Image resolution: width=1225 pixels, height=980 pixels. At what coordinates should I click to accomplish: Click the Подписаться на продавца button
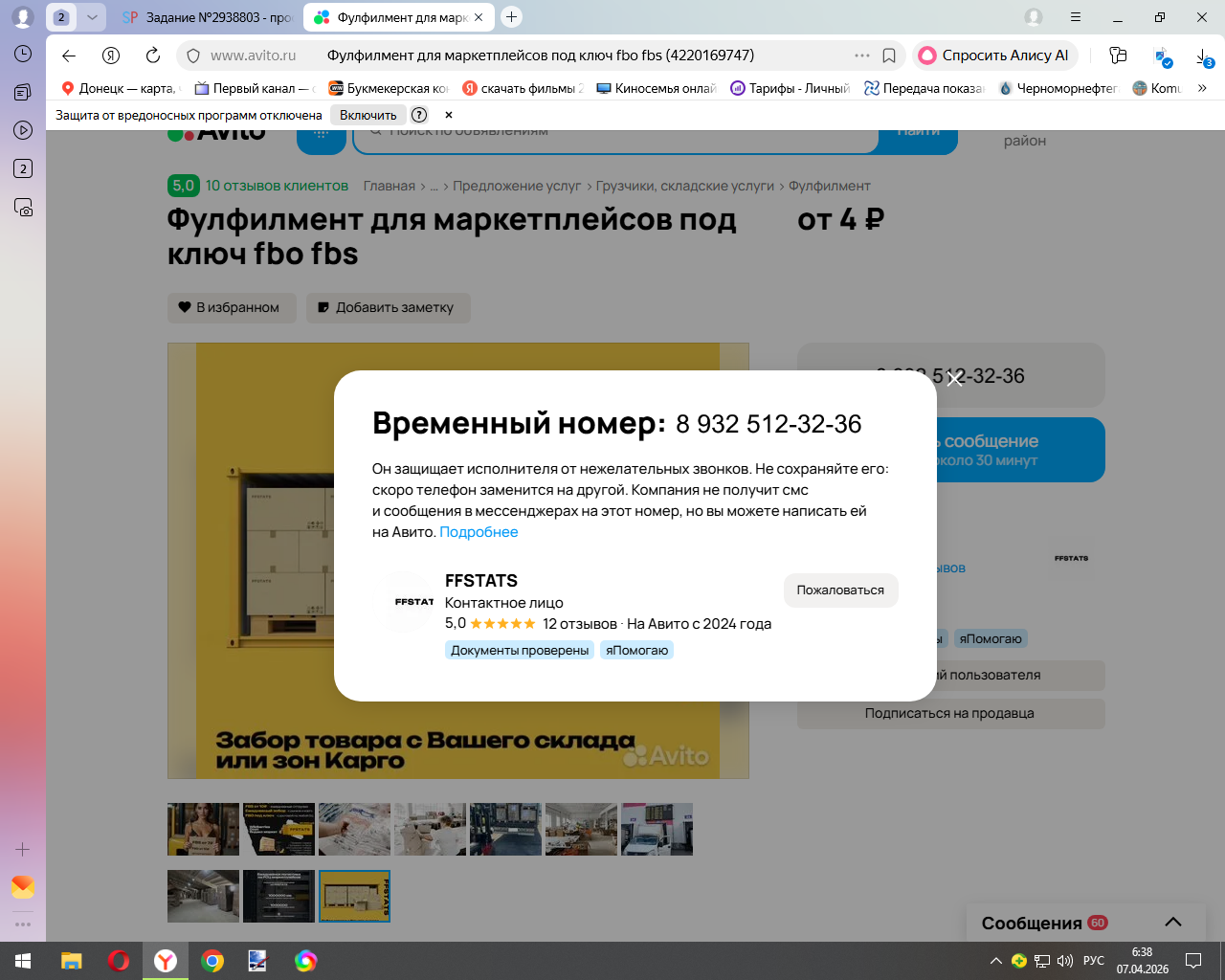(x=950, y=714)
